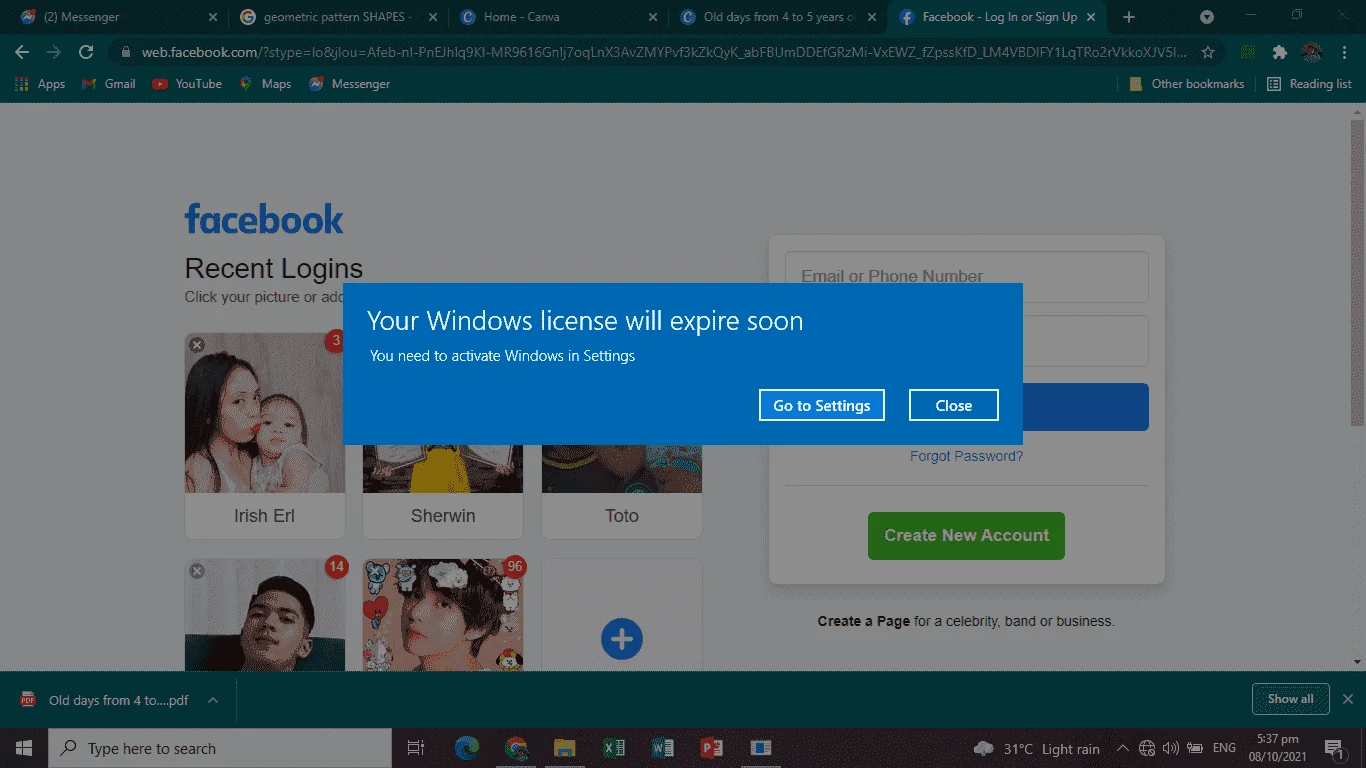1366x768 pixels.
Task: Open the green extension icon in toolbar
Action: coord(1248,52)
